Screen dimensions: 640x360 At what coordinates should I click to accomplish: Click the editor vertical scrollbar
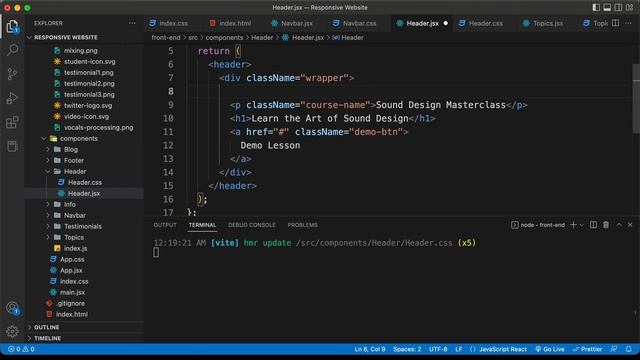point(636,98)
